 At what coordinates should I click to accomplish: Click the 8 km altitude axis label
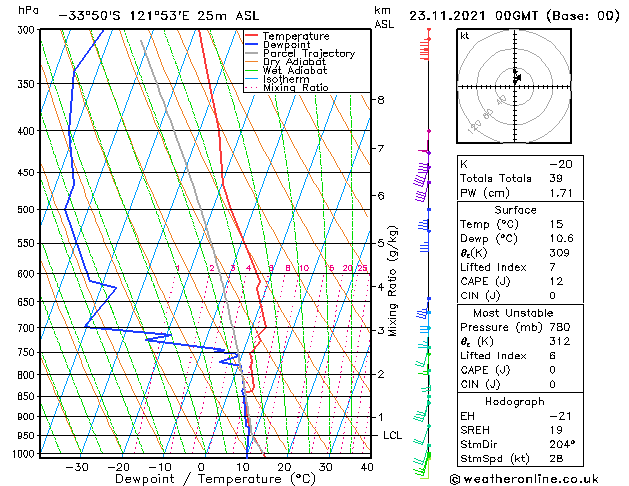(381, 100)
